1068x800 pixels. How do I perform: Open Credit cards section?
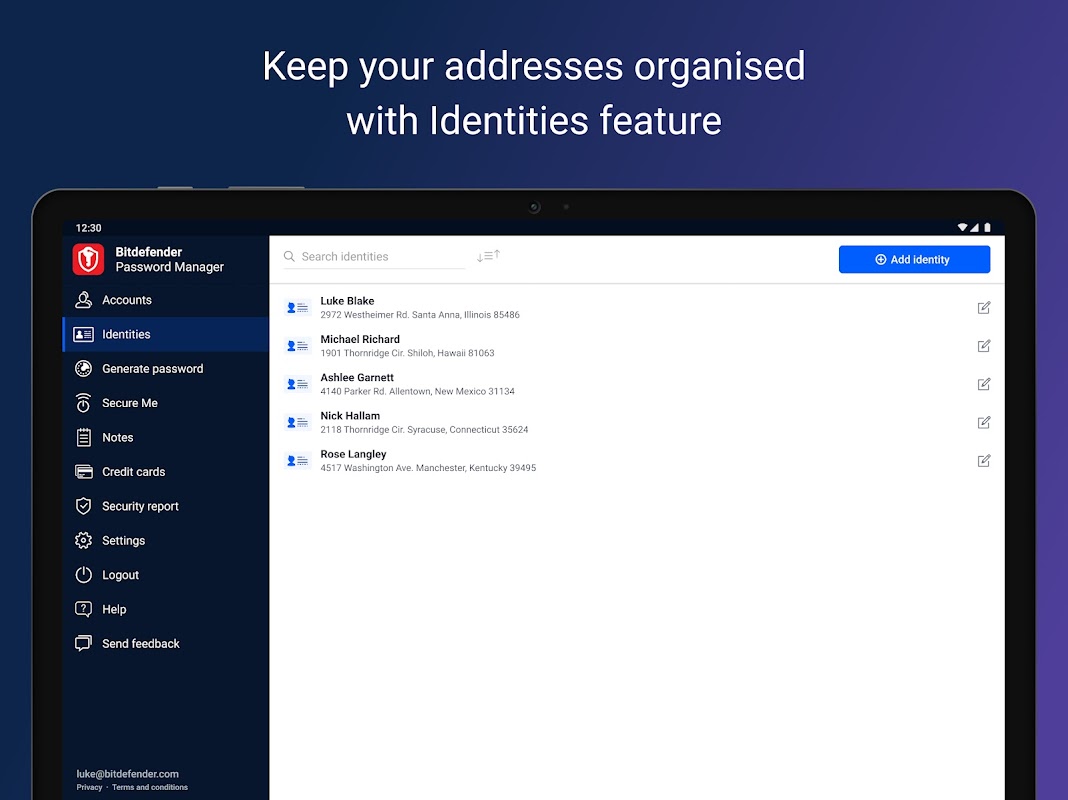click(166, 472)
